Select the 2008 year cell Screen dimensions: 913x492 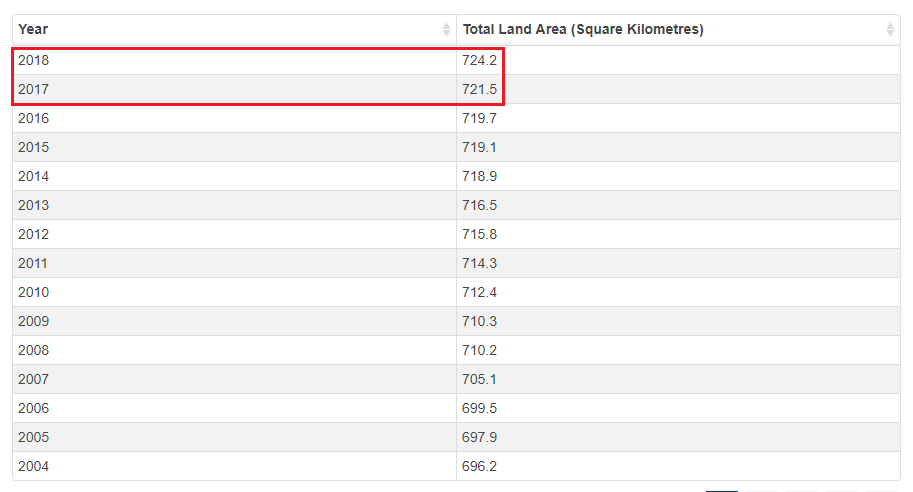point(34,350)
